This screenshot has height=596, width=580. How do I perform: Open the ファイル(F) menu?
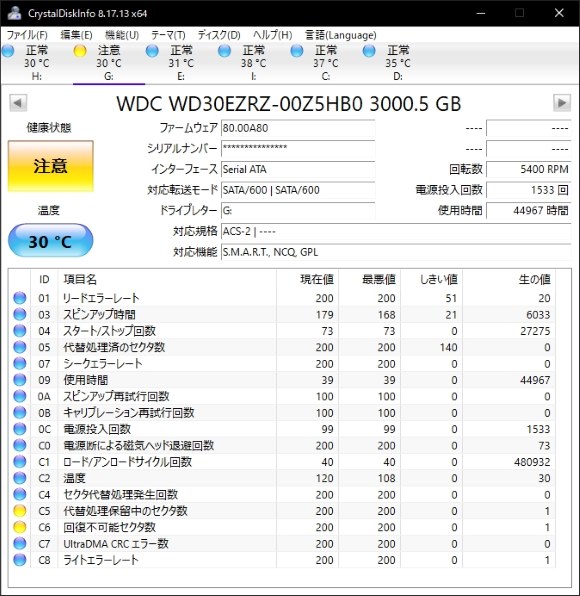(27, 35)
